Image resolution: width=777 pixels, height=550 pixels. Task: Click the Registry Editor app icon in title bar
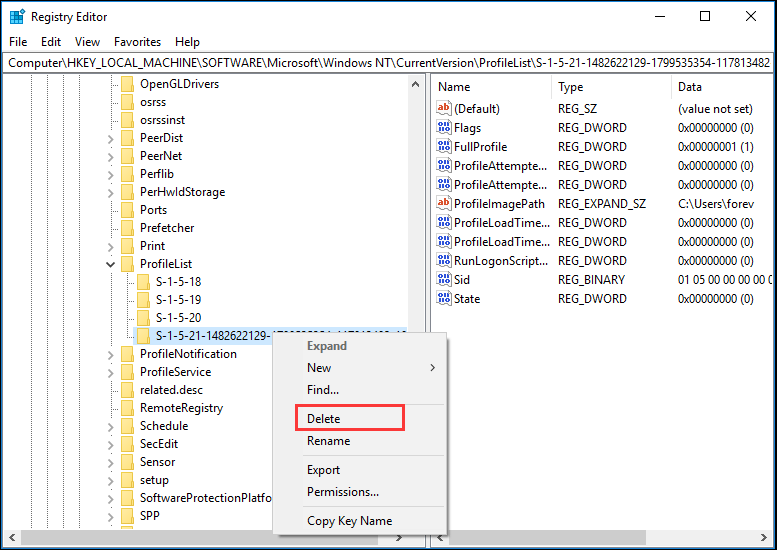[x=17, y=17]
